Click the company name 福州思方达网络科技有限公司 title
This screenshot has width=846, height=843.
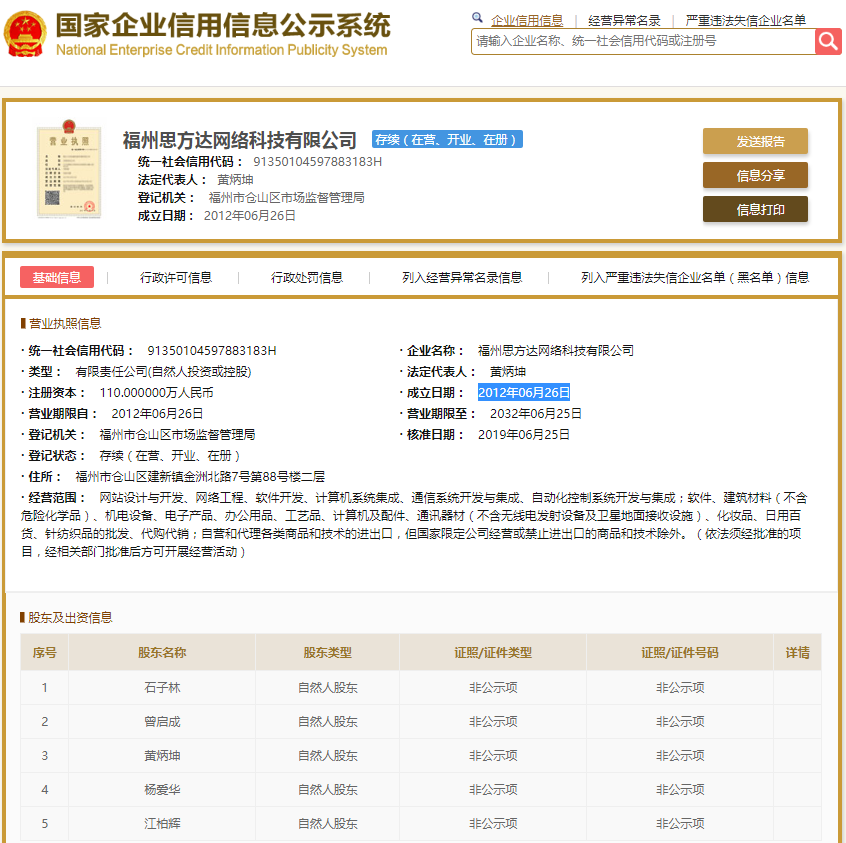coord(235,138)
